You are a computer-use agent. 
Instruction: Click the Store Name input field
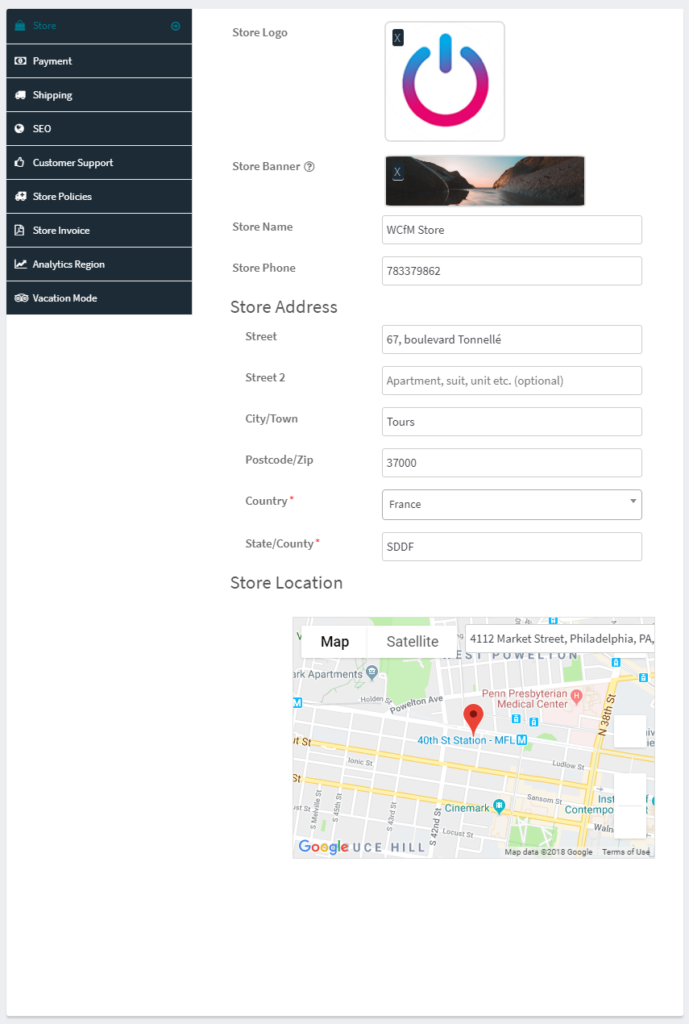coord(512,230)
